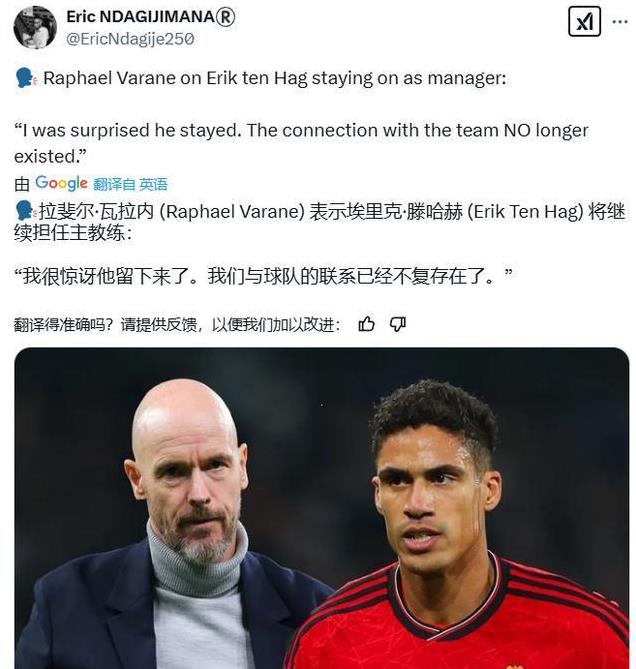Click the thumbs down translation feedback

[398, 325]
